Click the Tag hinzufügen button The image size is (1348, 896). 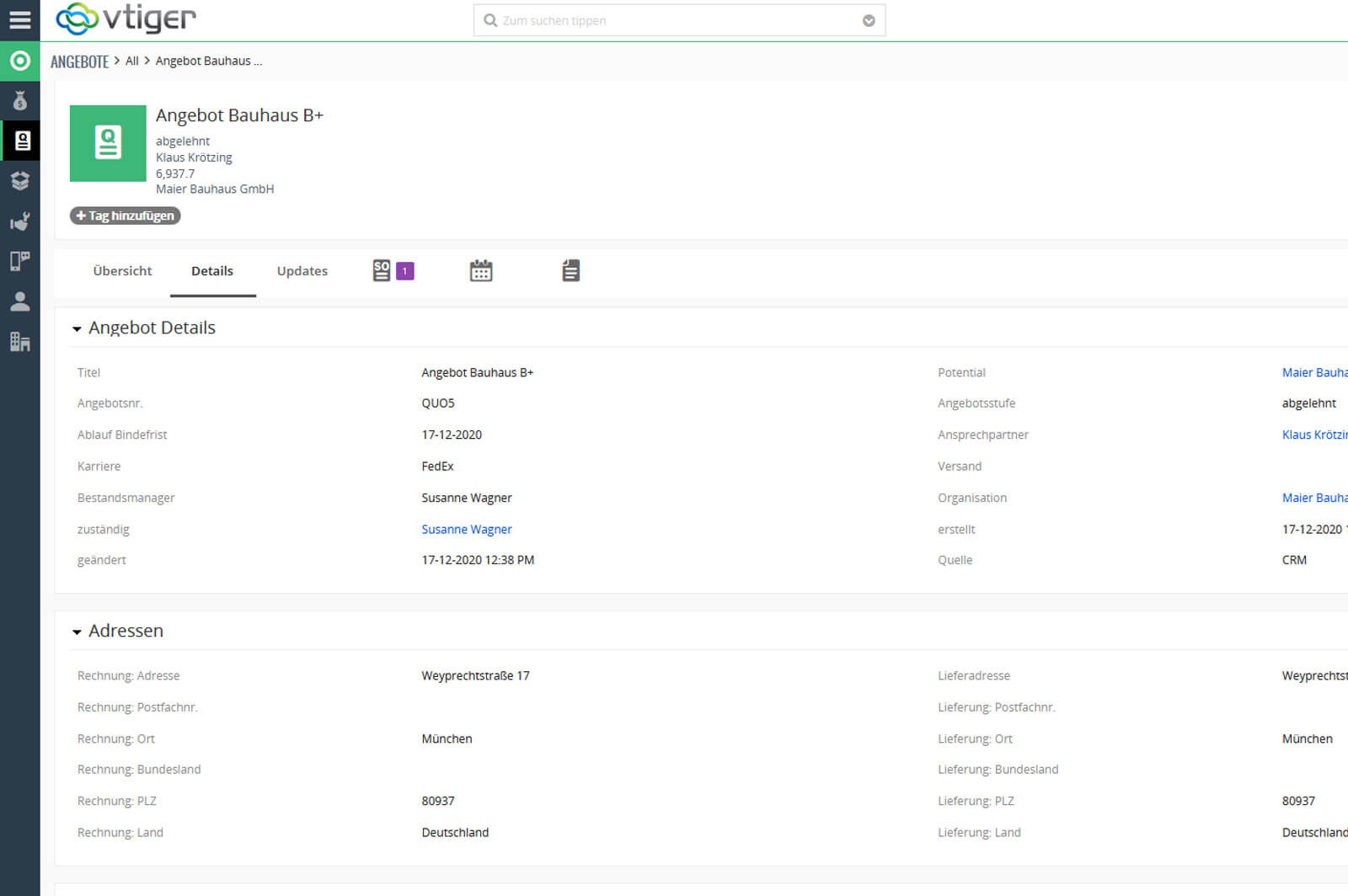[125, 216]
